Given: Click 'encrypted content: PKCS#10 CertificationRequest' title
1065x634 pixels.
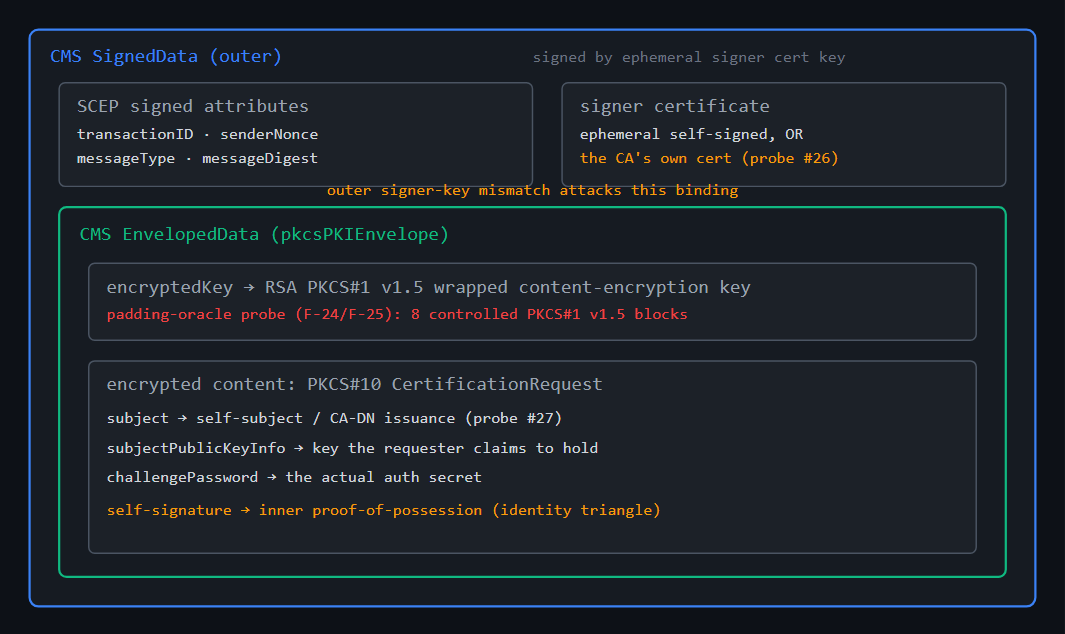Looking at the screenshot, I should (x=355, y=385).
